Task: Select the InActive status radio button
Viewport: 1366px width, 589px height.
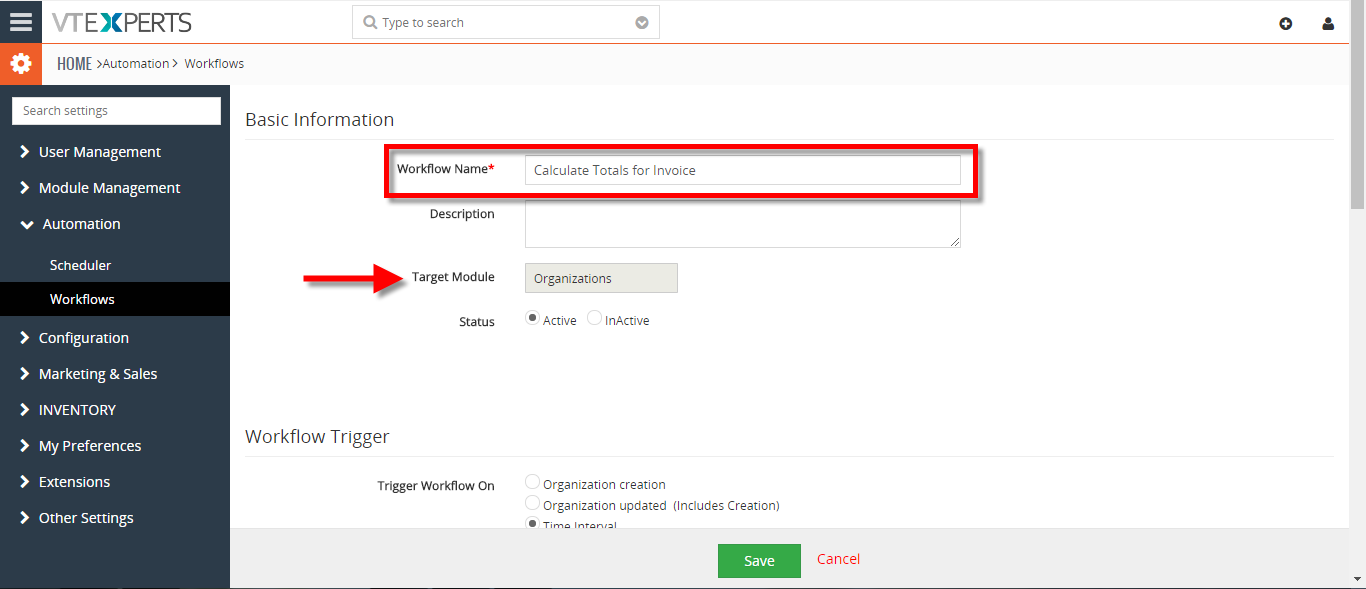Action: coord(594,318)
